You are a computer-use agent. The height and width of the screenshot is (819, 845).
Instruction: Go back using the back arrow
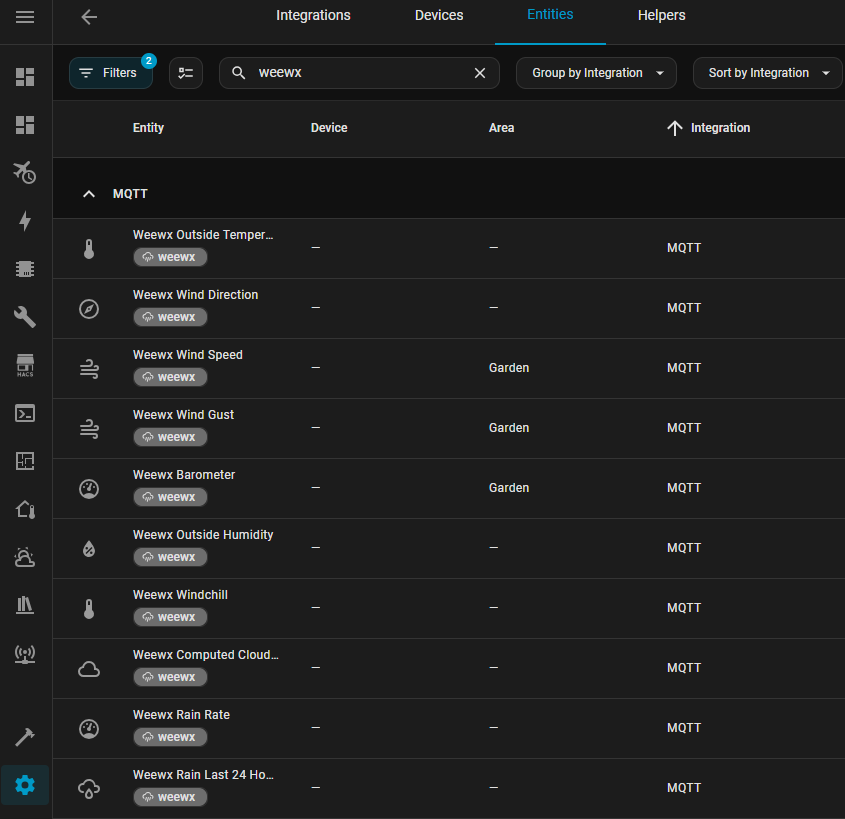(x=89, y=17)
